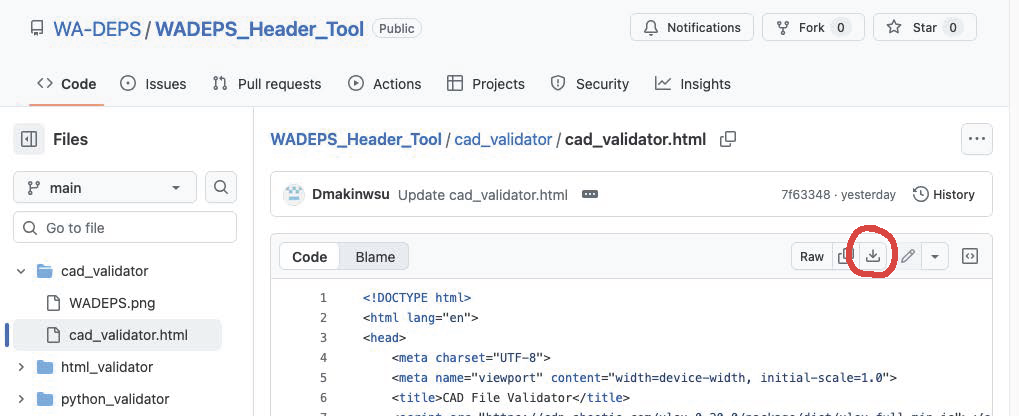Show commit message details ellipsis

click(590, 194)
